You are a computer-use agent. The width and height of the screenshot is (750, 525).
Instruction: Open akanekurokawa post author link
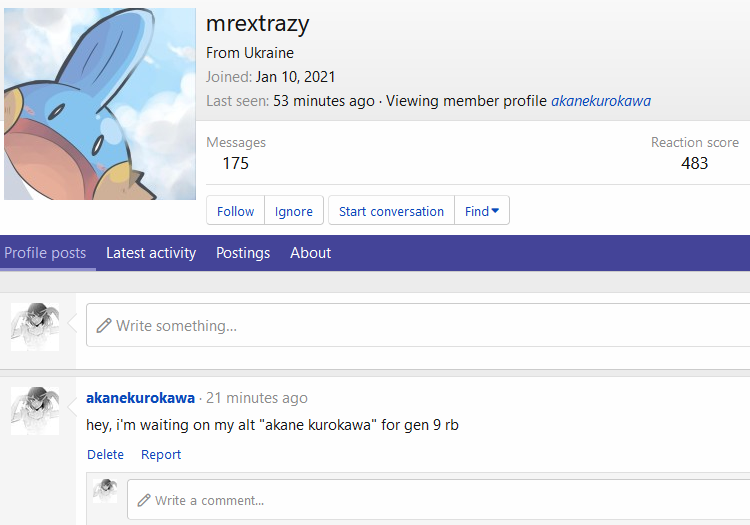coord(140,398)
